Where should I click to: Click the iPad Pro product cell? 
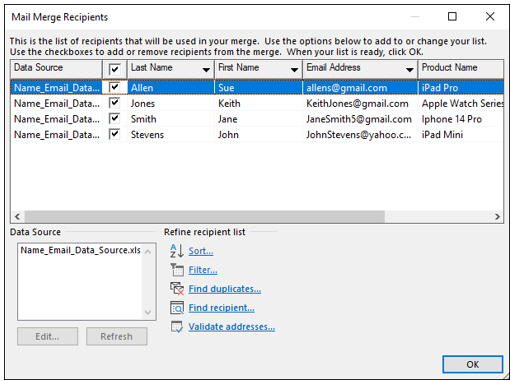461,88
